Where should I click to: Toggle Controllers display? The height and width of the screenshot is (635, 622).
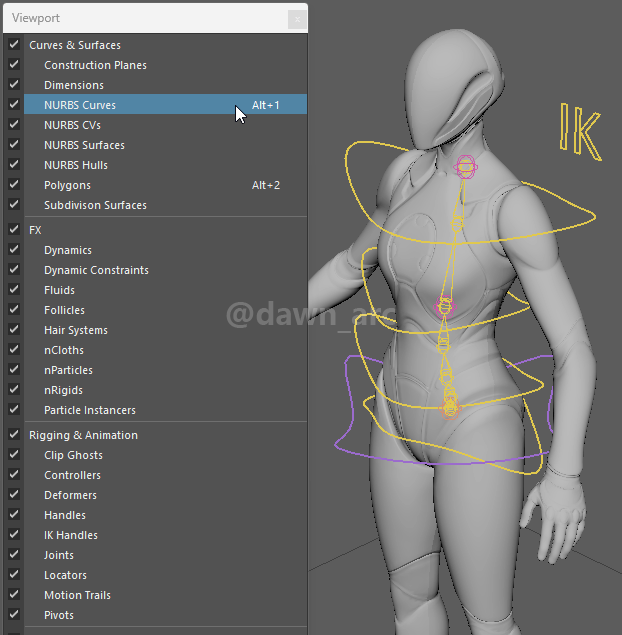pyautogui.click(x=14, y=474)
